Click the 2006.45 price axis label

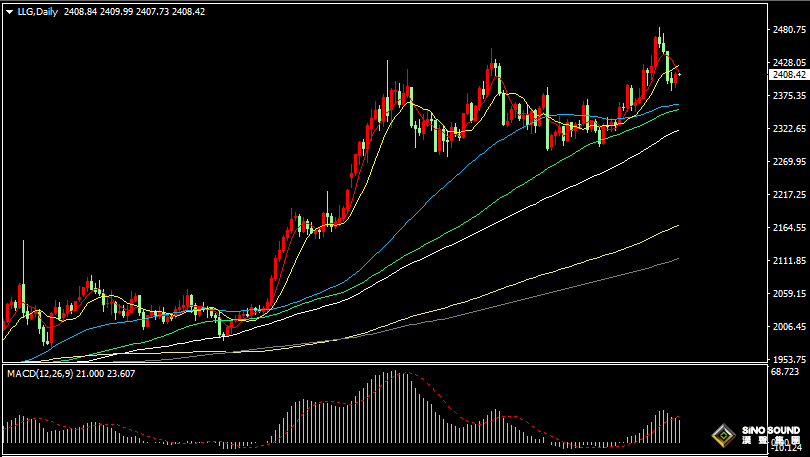[789, 327]
